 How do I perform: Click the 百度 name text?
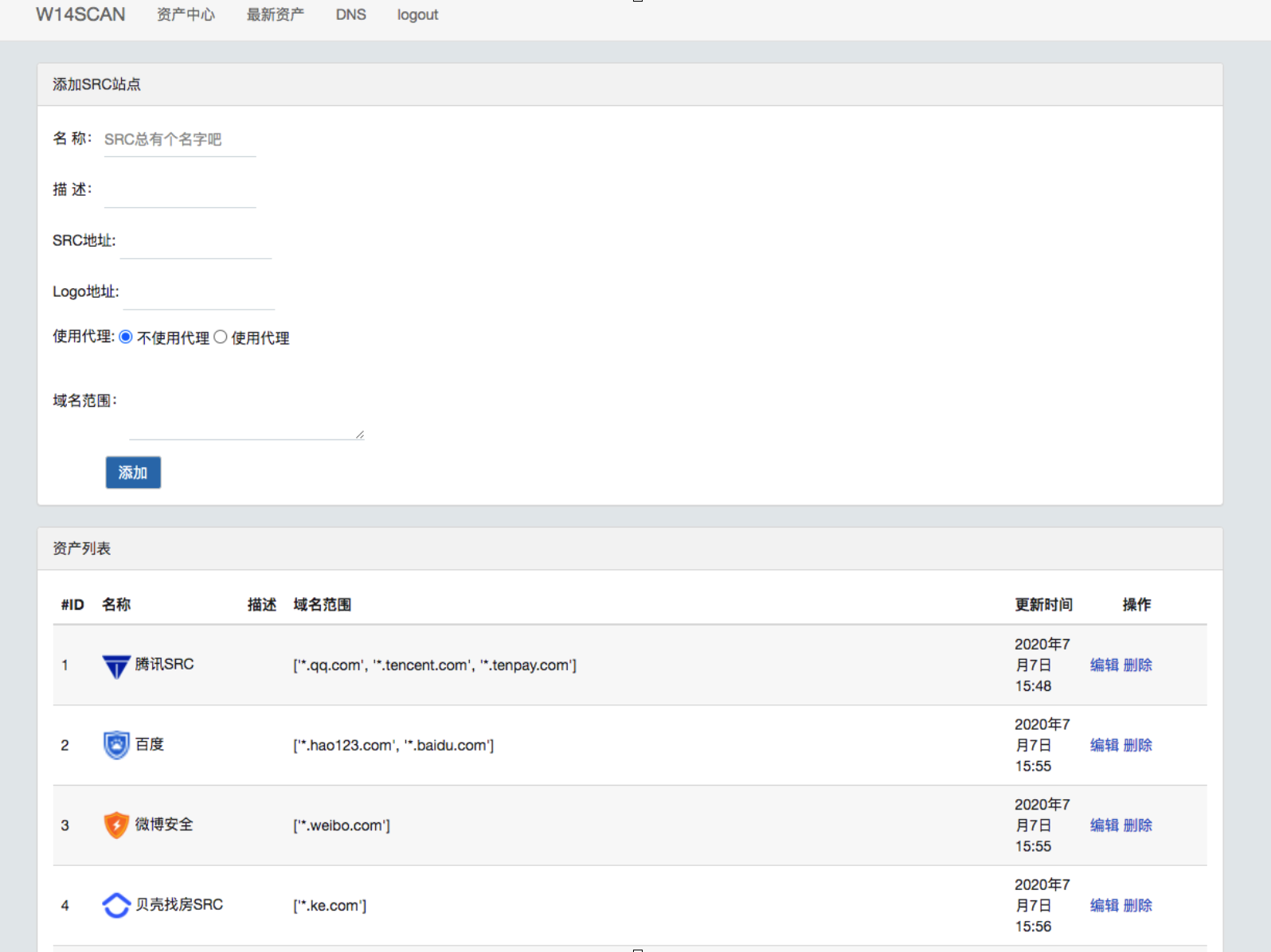pos(150,744)
